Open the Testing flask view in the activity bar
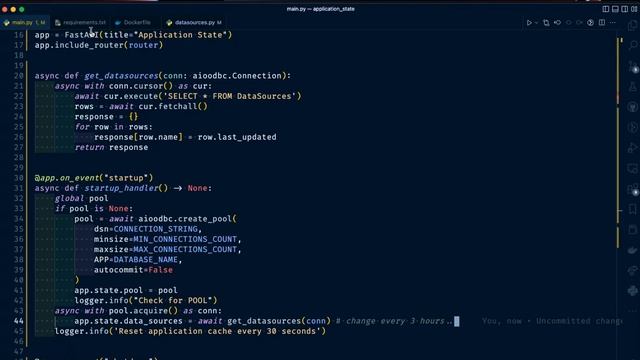 [x=632, y=87]
